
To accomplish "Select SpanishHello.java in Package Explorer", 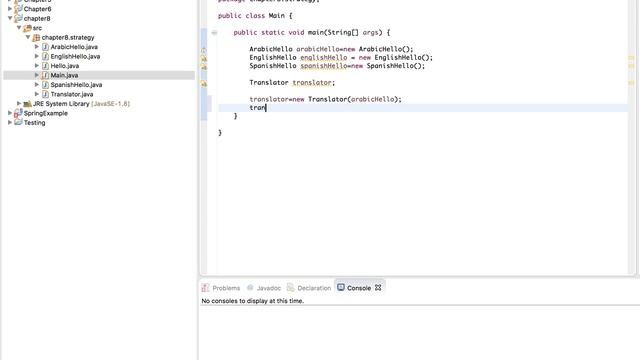I will pos(76,85).
